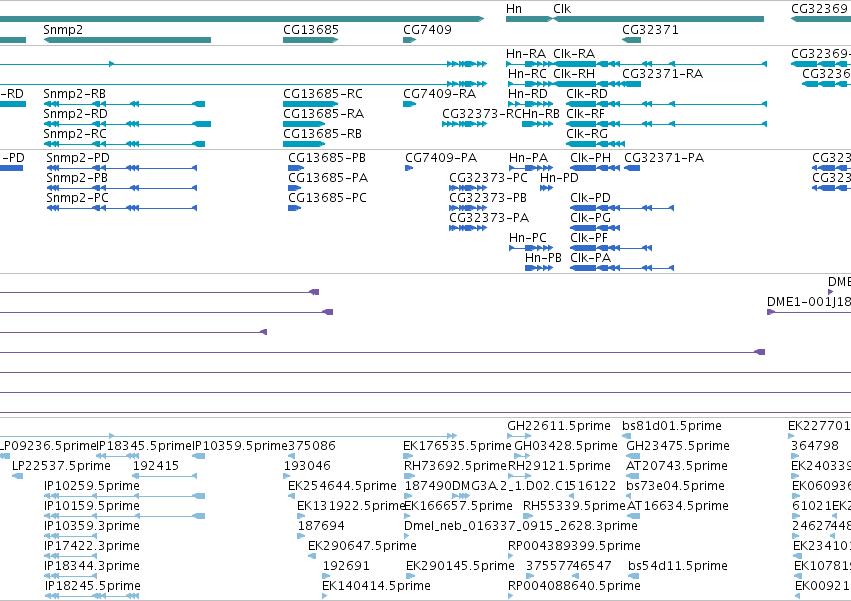
Task: Select EST RP004389399.5prime
Action: (x=574, y=546)
